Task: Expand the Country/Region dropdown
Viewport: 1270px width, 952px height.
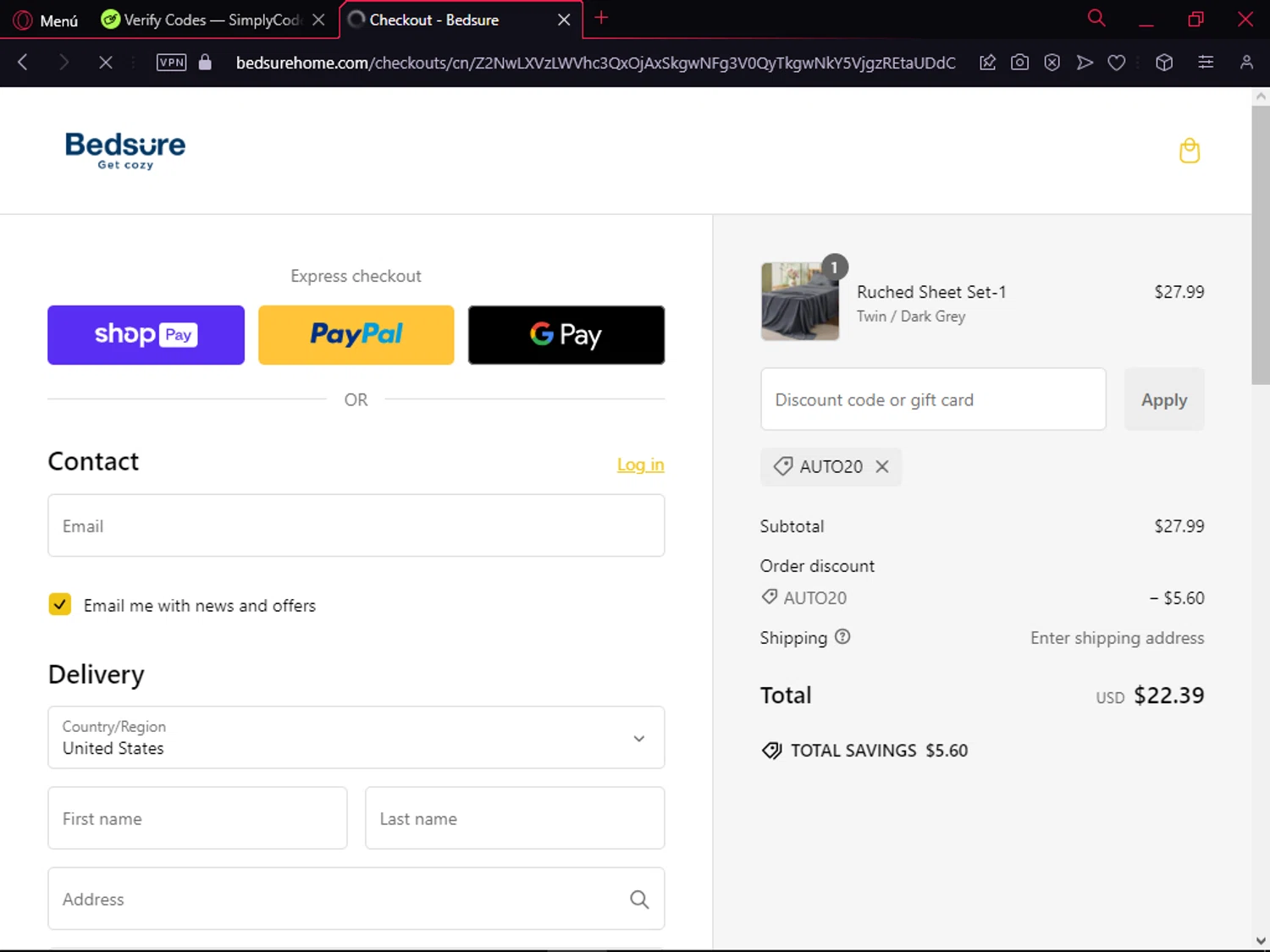Action: tap(356, 737)
